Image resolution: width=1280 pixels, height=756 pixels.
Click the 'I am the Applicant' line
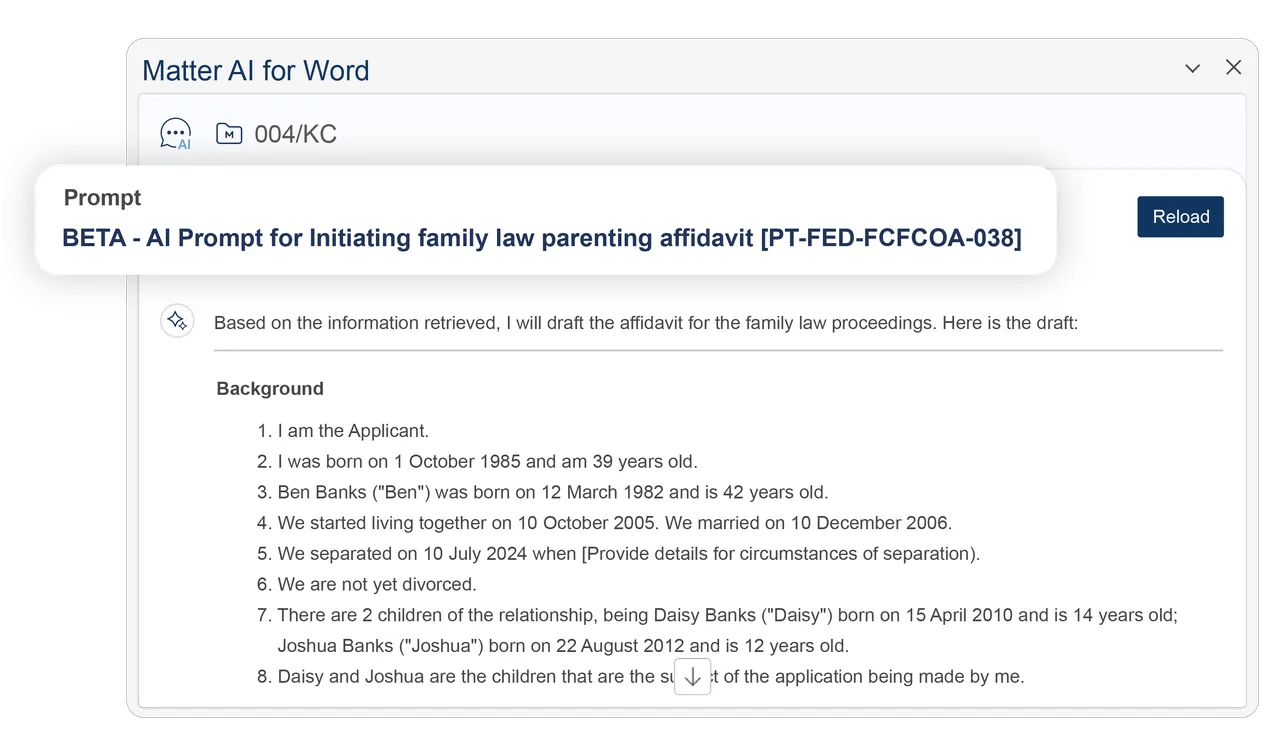click(353, 431)
